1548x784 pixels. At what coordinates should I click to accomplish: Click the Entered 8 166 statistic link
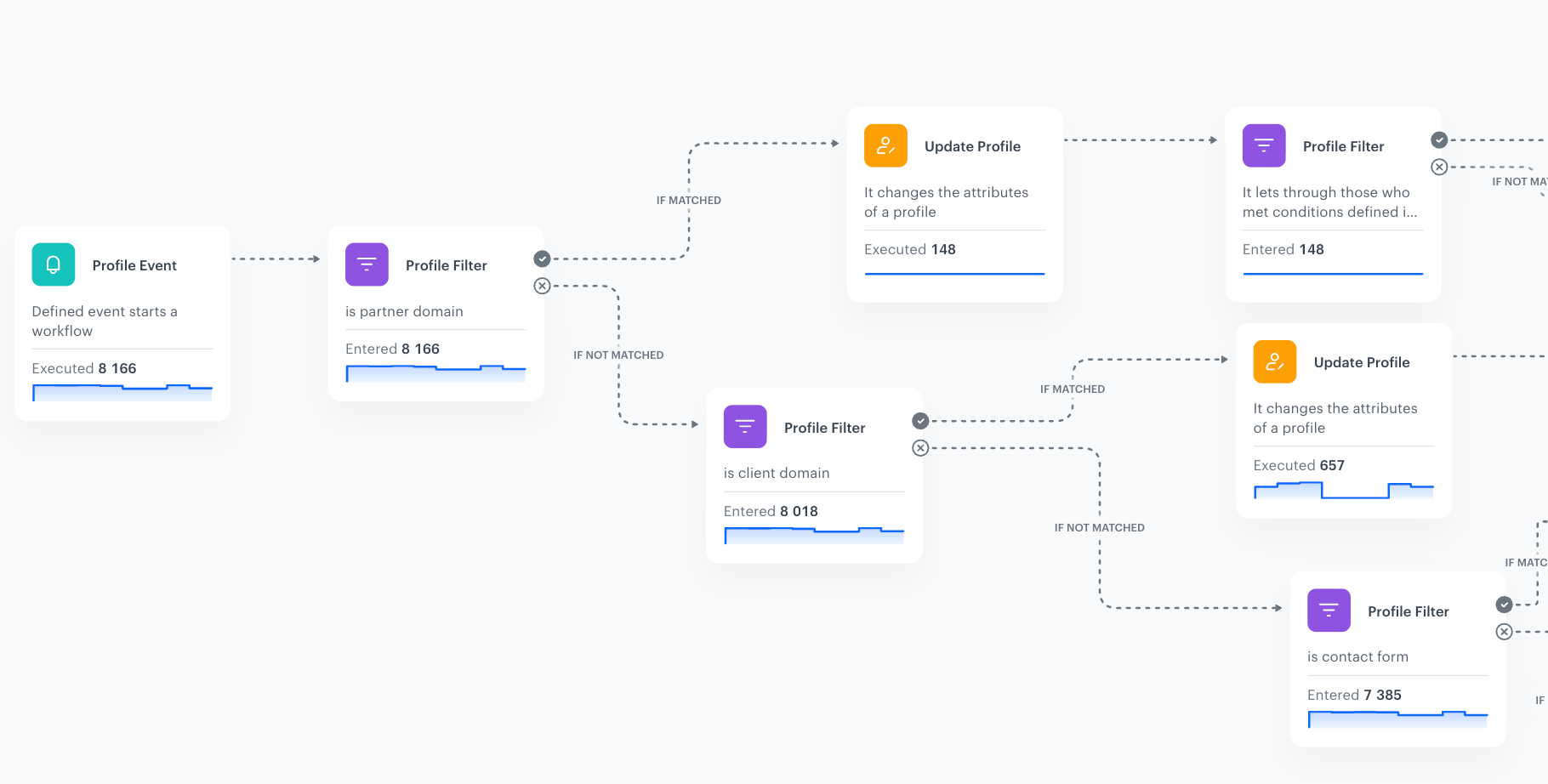[392, 349]
